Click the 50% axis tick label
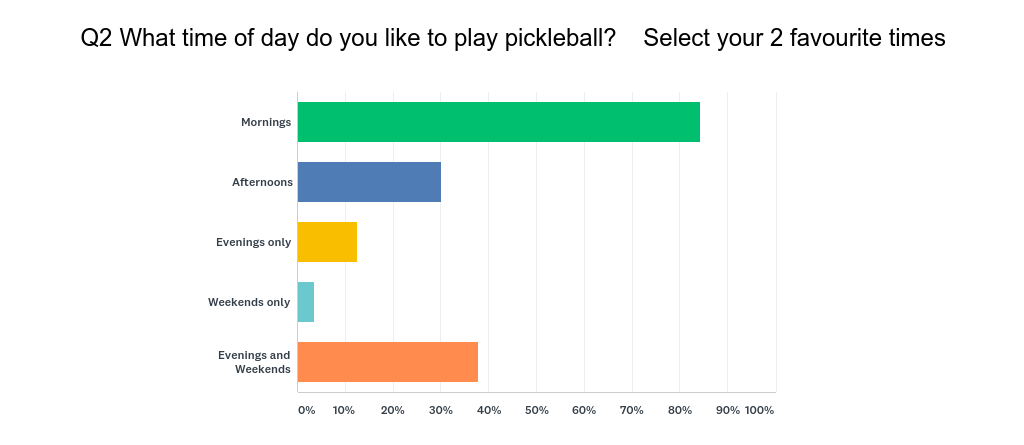The height and width of the screenshot is (445, 1024). tap(536, 410)
